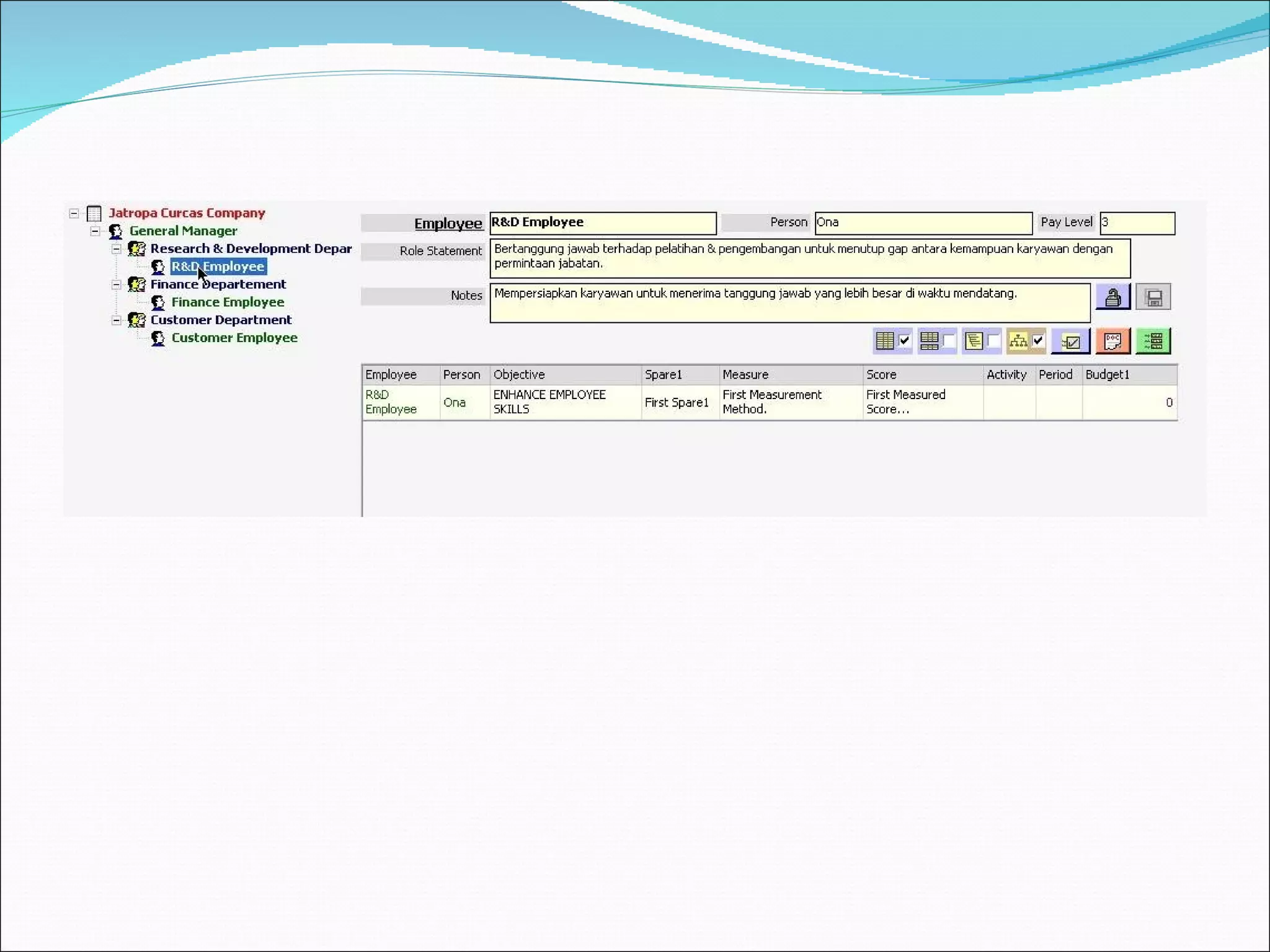Collapse the Research & Development Department node
This screenshot has height=952, width=1270.
click(x=116, y=249)
